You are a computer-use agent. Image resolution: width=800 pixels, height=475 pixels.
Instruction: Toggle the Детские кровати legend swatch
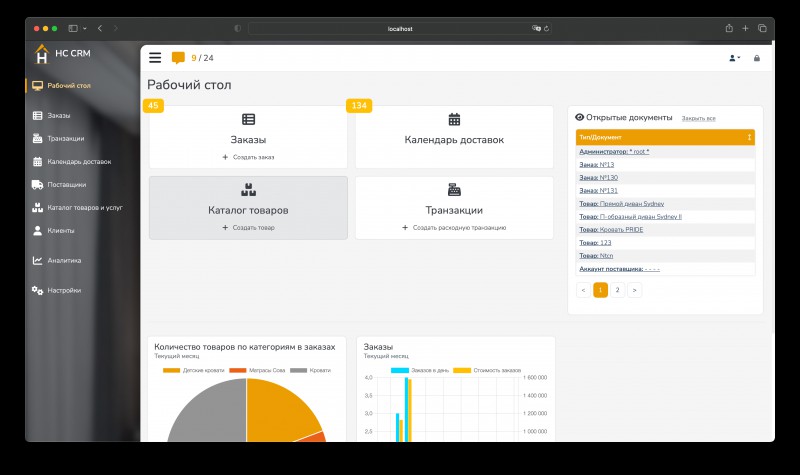pos(171,370)
